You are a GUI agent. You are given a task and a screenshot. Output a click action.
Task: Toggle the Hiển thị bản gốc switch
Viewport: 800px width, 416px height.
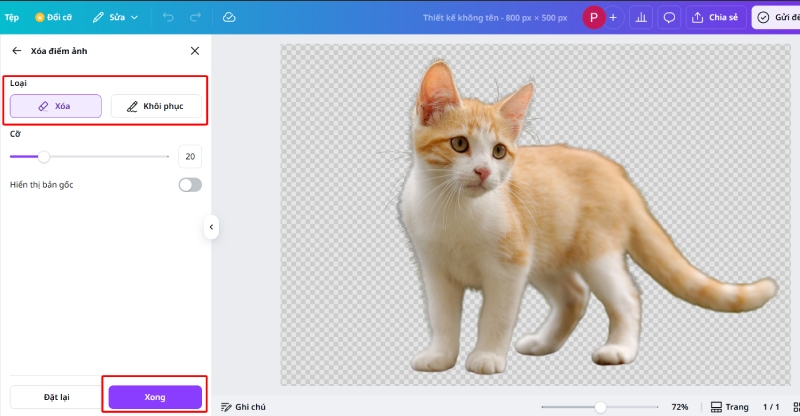tap(189, 185)
